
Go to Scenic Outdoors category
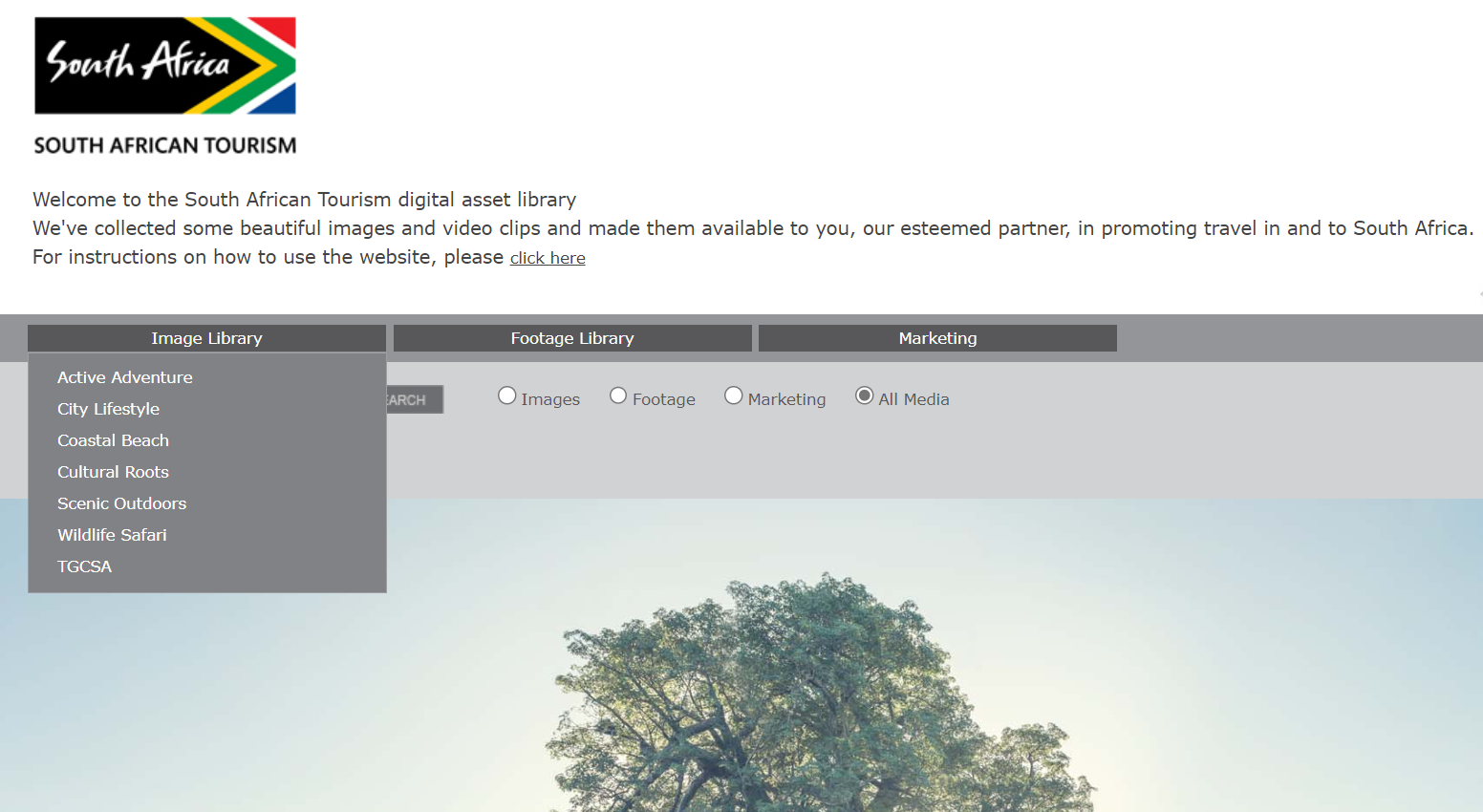(x=121, y=503)
